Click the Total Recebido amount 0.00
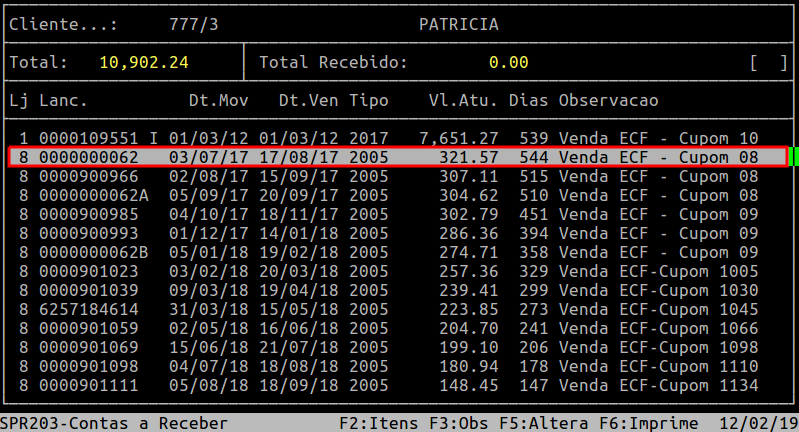 pos(508,63)
